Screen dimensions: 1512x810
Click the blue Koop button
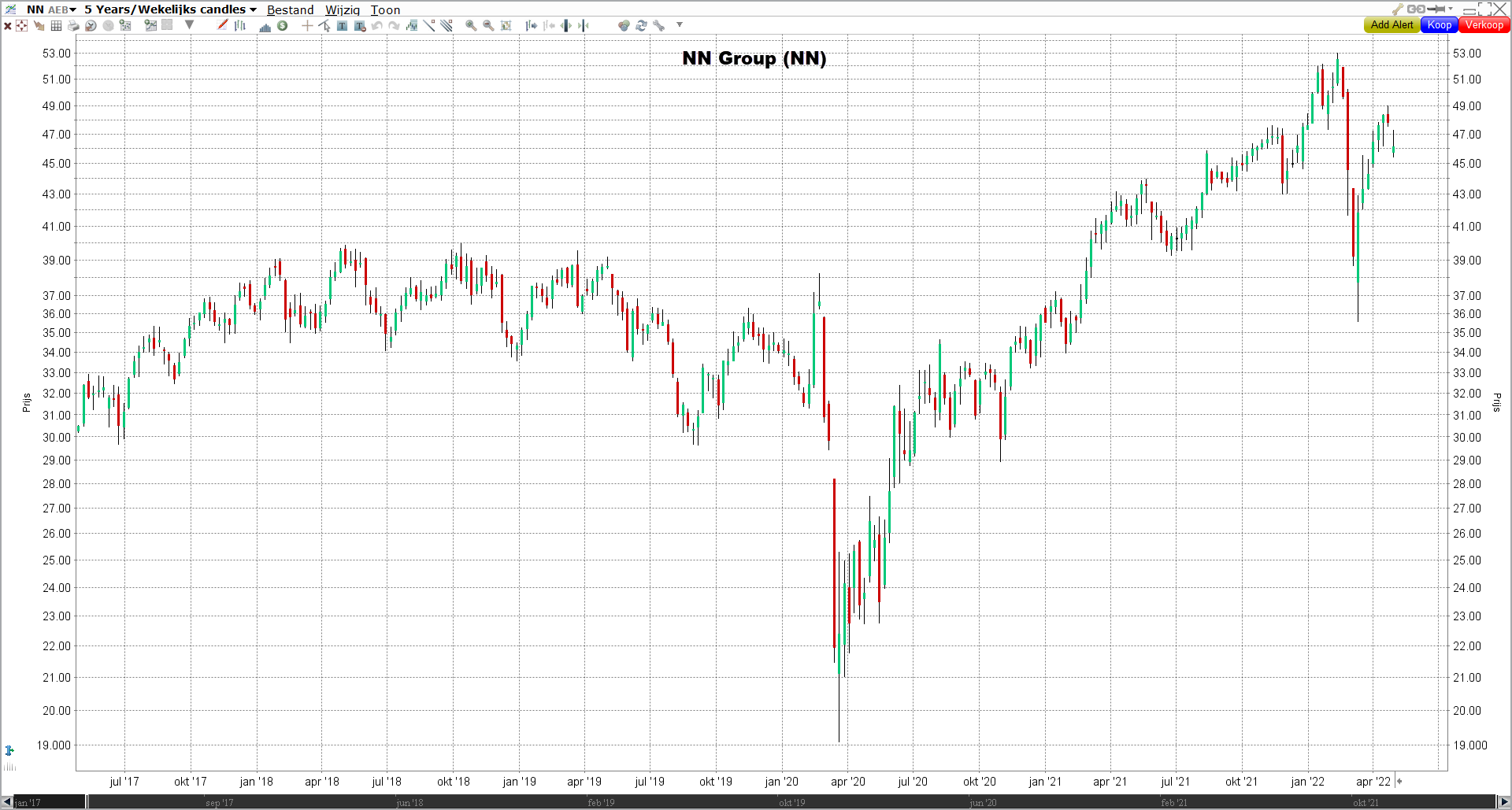click(x=1440, y=25)
